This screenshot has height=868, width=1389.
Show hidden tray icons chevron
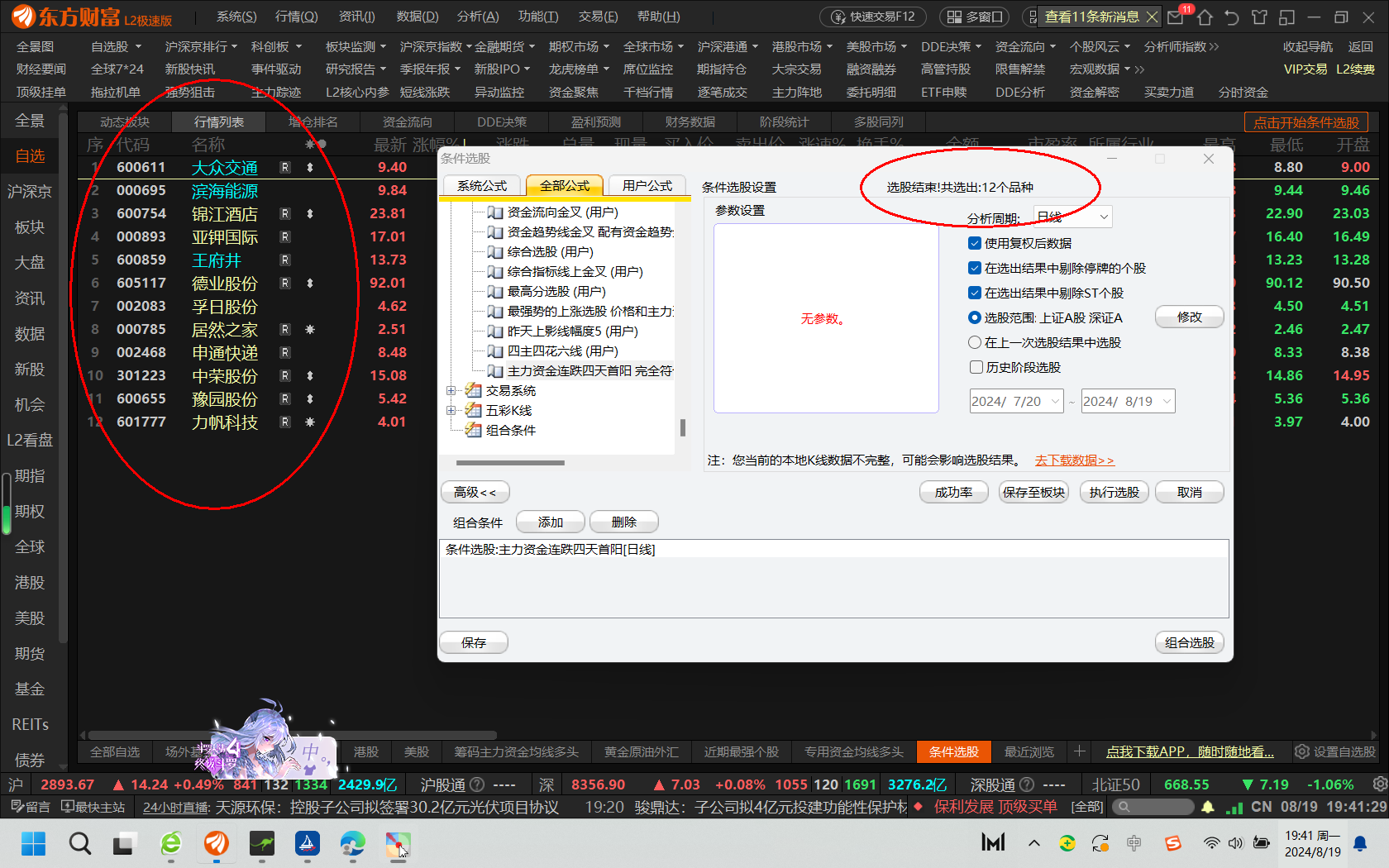click(x=1033, y=843)
